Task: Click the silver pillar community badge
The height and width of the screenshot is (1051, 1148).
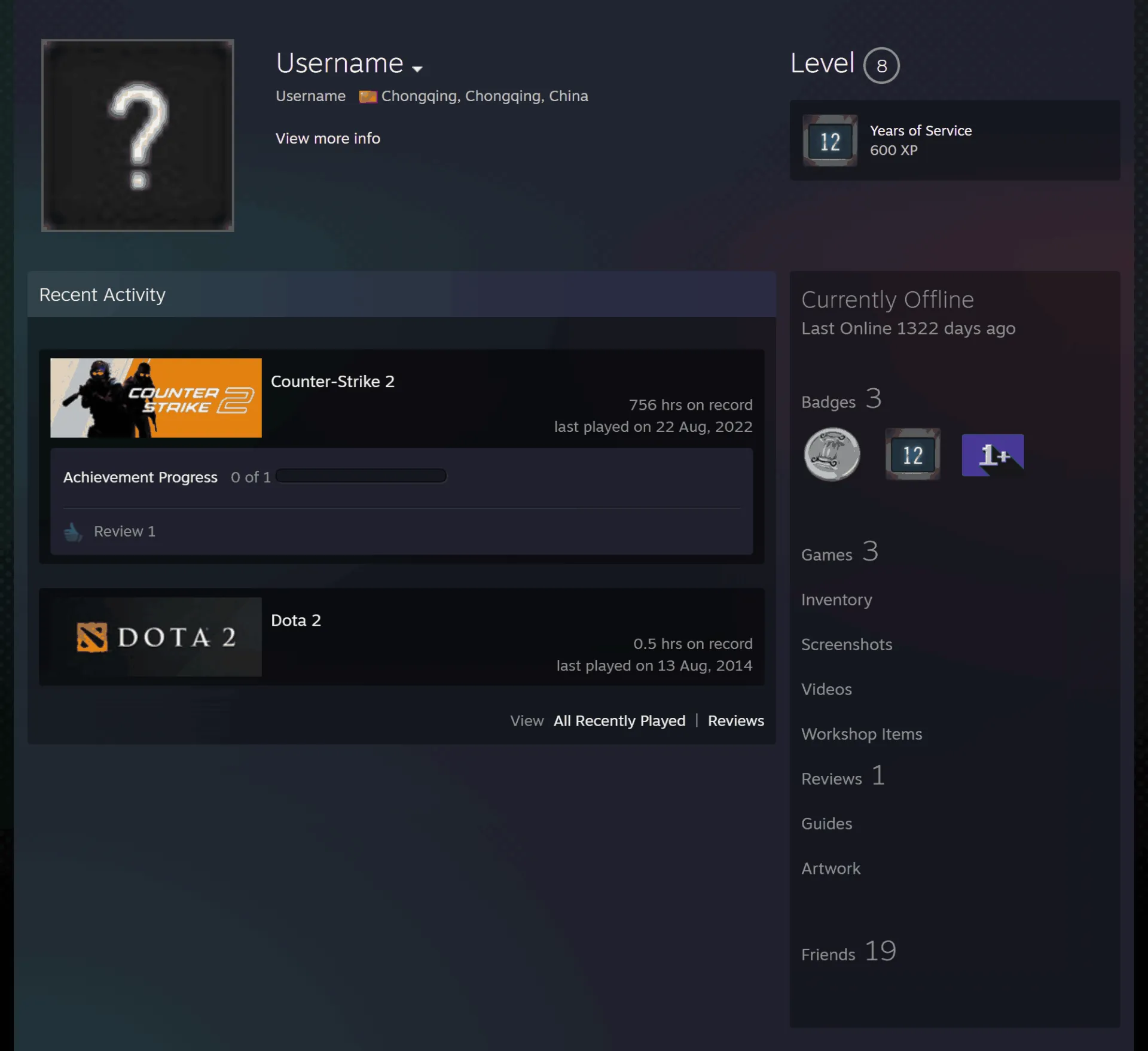Action: point(832,455)
